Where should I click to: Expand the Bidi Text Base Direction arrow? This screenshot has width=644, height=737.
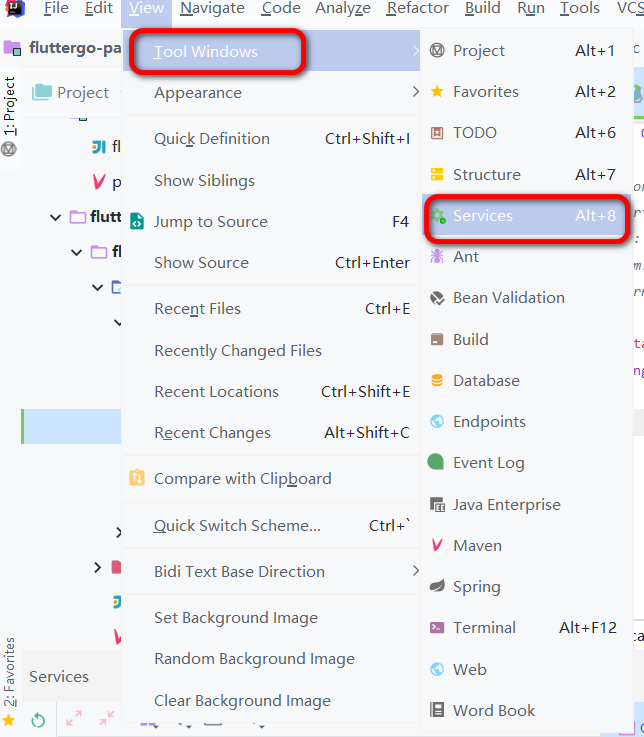[x=415, y=571]
